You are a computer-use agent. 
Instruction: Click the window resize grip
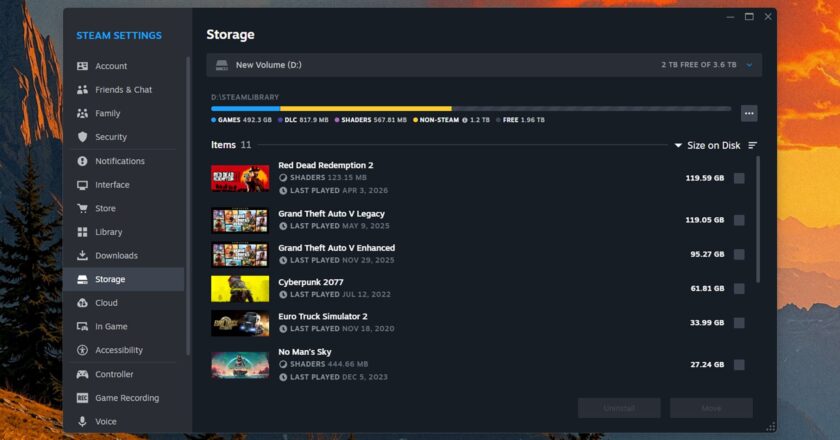[770, 427]
